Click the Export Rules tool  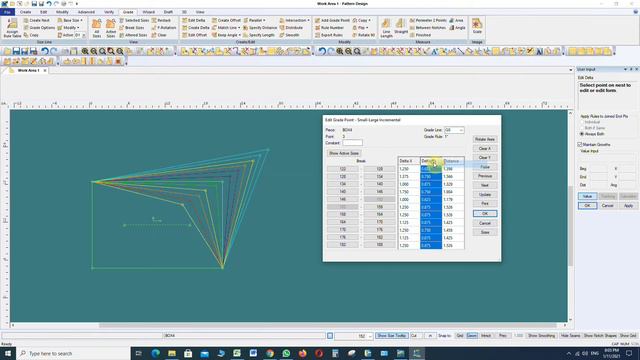point(329,35)
